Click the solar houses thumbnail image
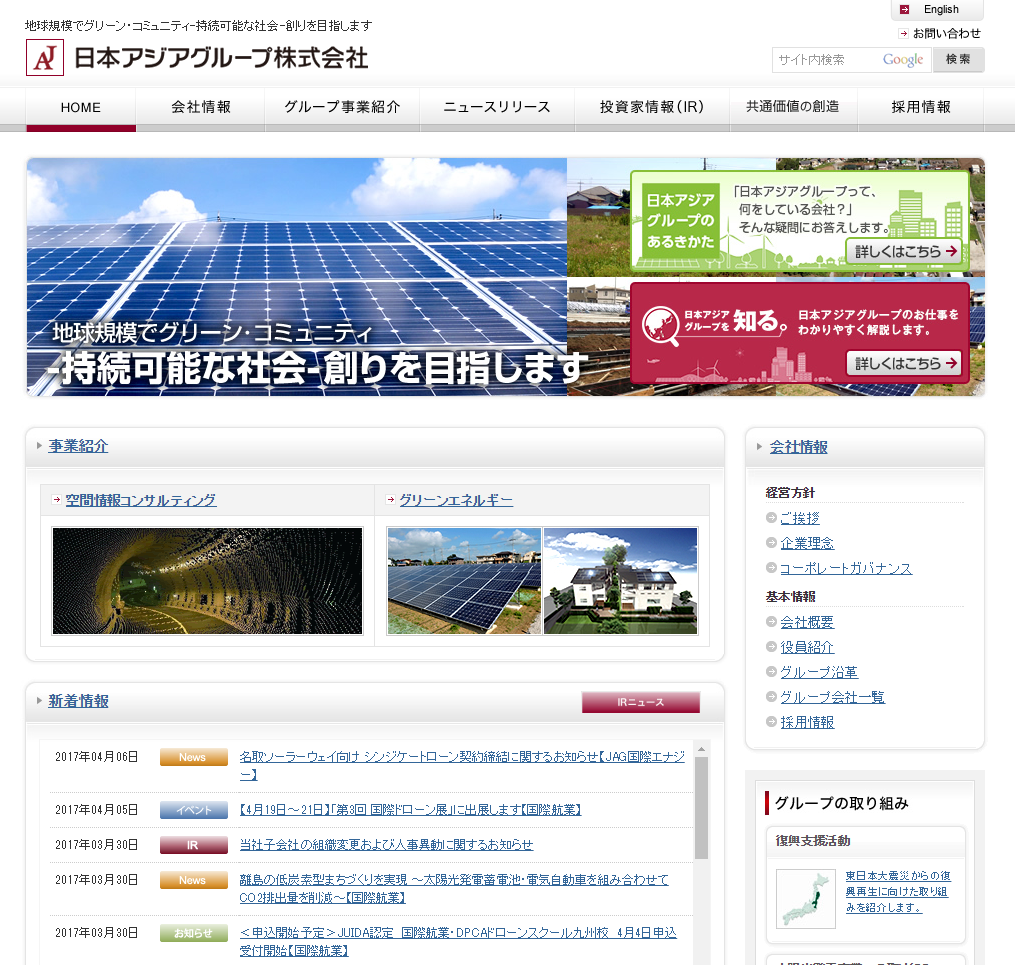The image size is (1015, 965). click(621, 581)
